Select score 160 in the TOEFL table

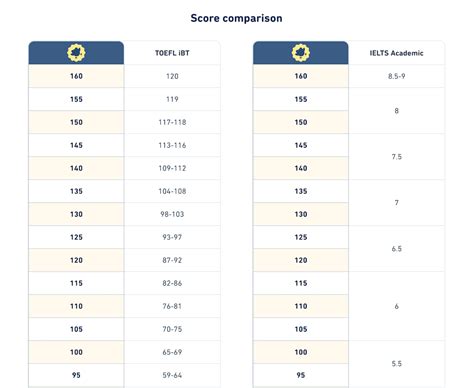click(76, 76)
